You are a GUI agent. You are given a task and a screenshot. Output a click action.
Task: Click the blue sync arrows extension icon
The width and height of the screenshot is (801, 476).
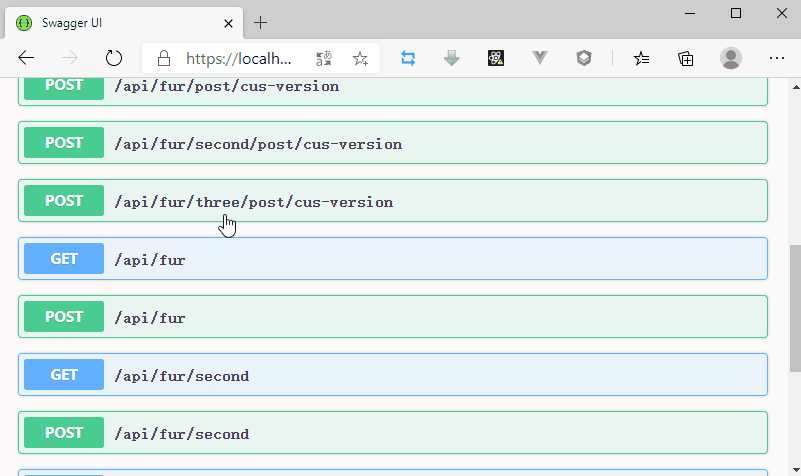pos(408,58)
